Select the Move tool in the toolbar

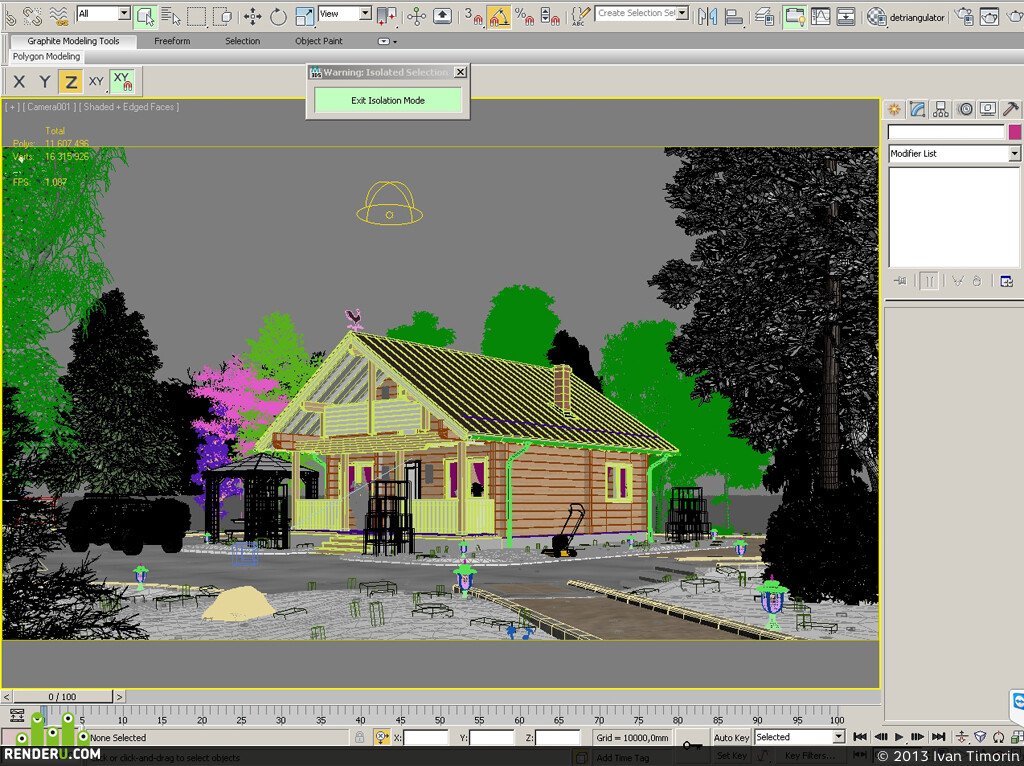[252, 16]
